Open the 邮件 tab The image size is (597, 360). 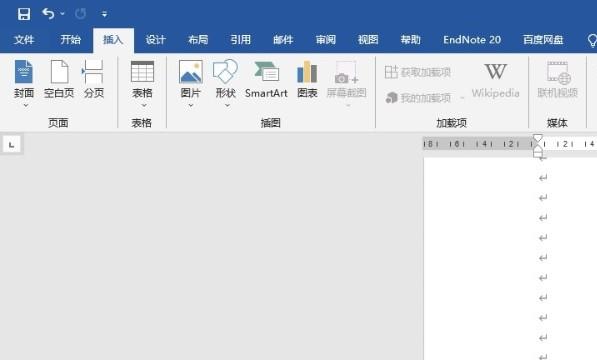pyautogui.click(x=283, y=40)
